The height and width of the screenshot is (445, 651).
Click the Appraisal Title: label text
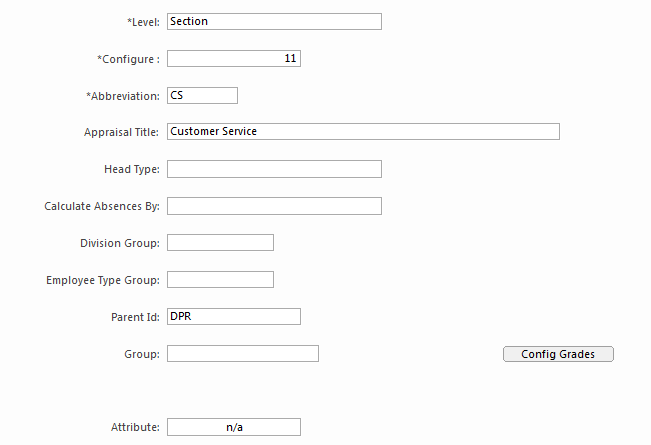(122, 132)
